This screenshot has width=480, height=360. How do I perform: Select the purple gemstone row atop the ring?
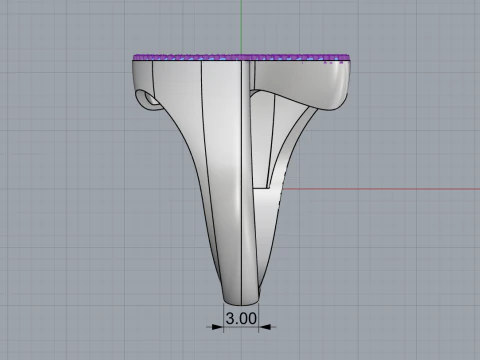[242, 57]
